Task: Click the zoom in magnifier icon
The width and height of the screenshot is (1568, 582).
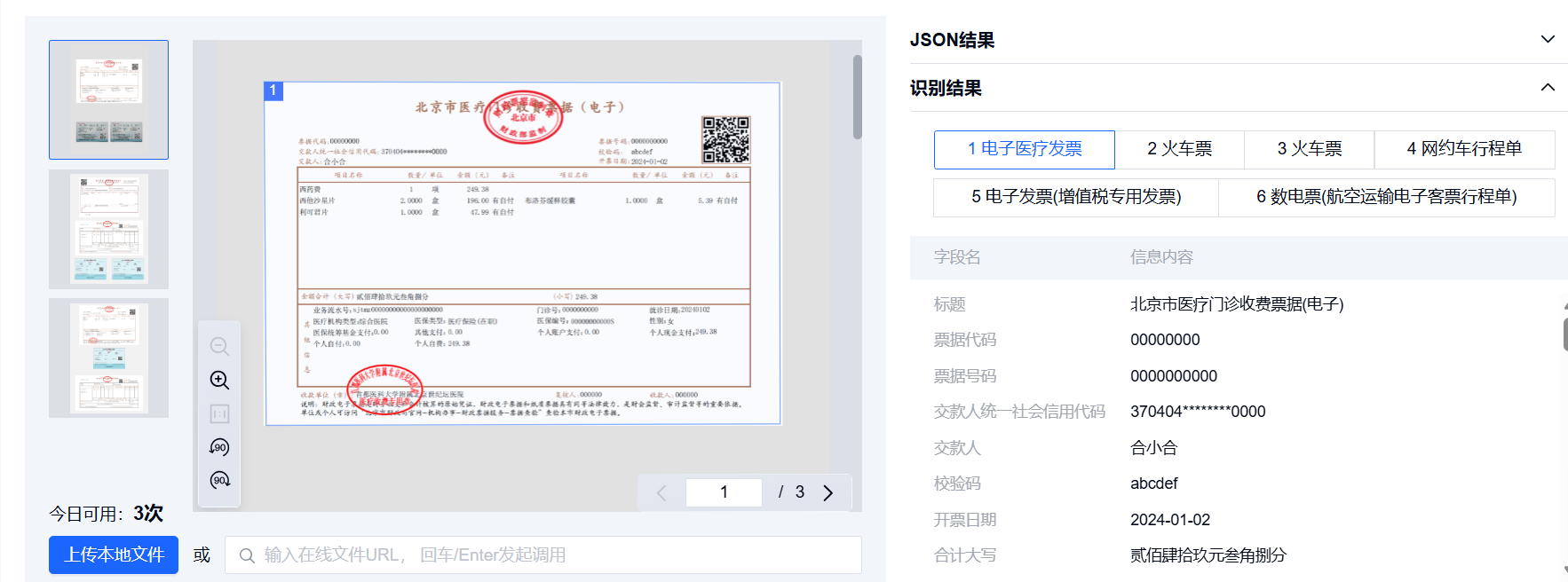Action: [x=219, y=380]
